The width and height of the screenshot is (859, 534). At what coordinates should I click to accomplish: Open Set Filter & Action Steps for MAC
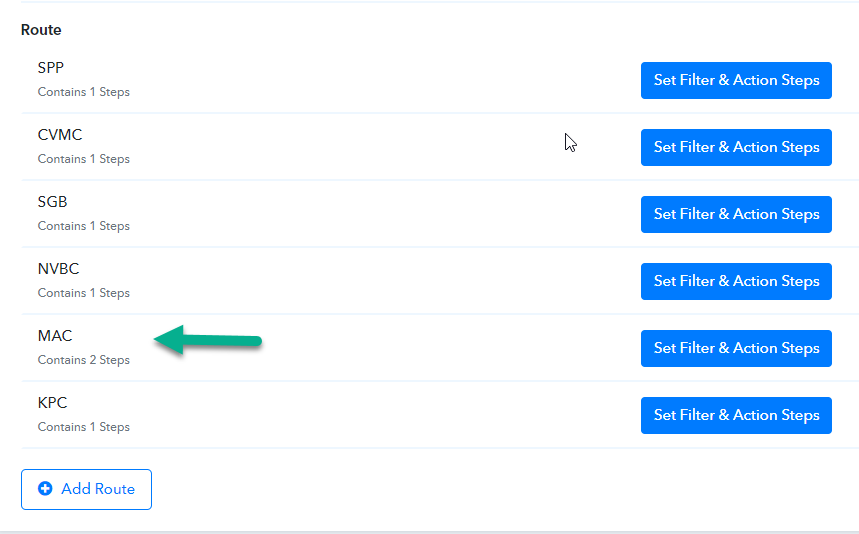(736, 348)
